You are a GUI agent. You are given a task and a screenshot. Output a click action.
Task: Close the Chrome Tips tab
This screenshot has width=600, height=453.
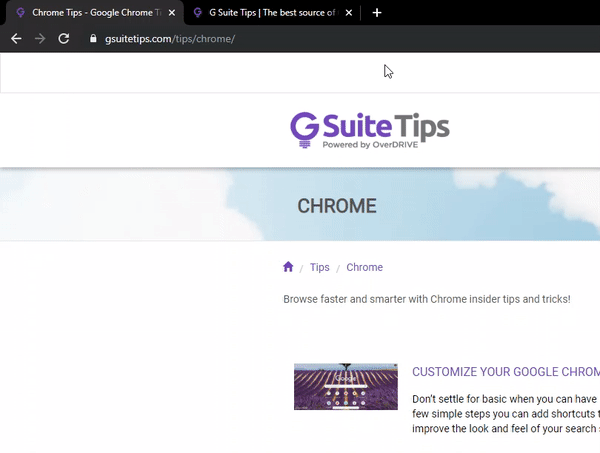(x=172, y=13)
